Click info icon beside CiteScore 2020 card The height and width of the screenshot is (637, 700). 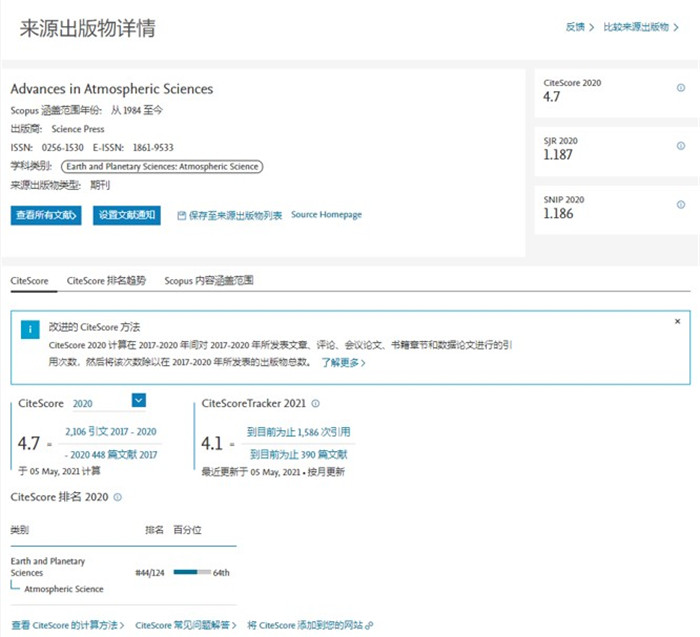point(681,88)
